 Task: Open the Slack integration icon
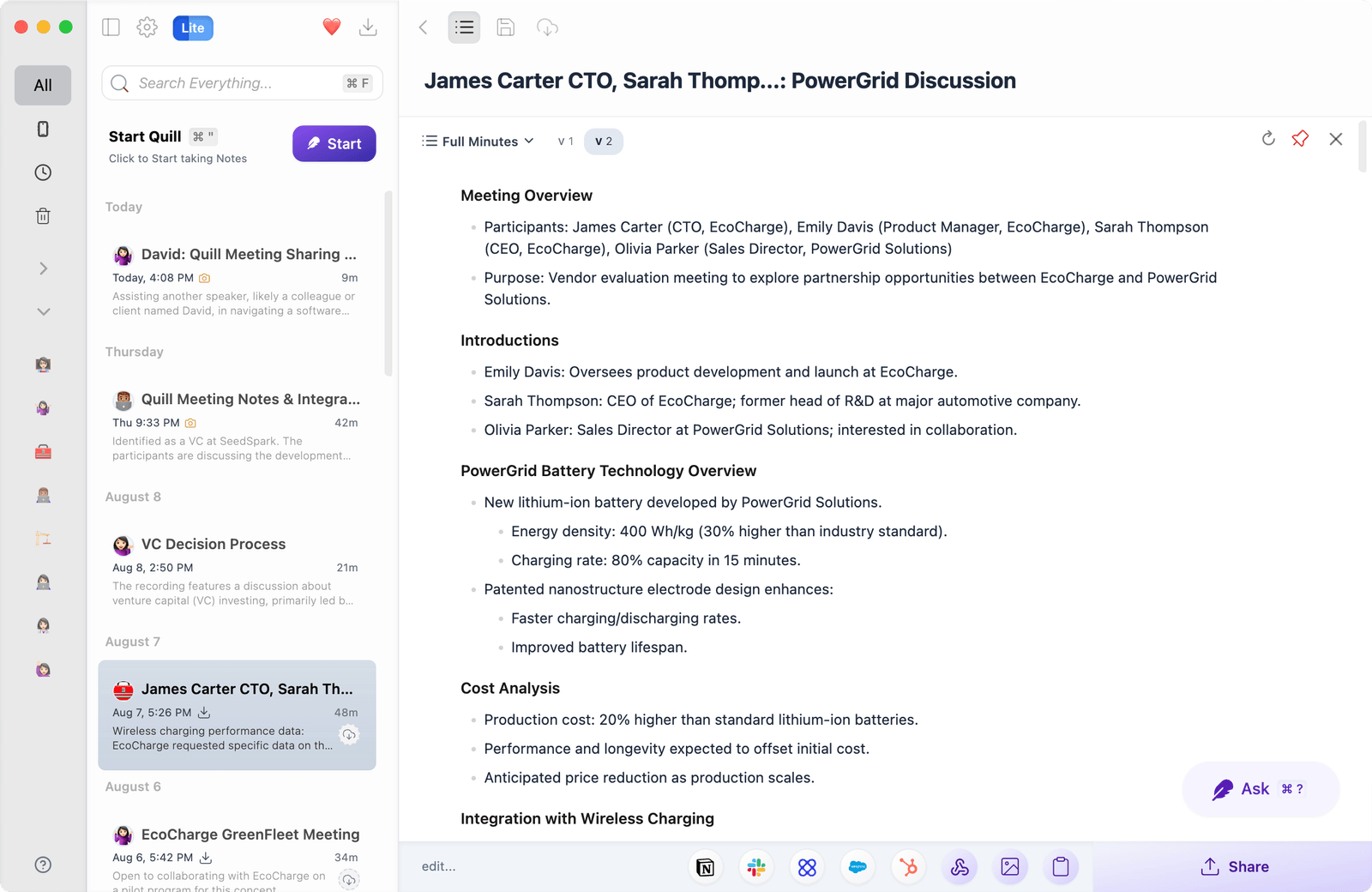coord(755,867)
